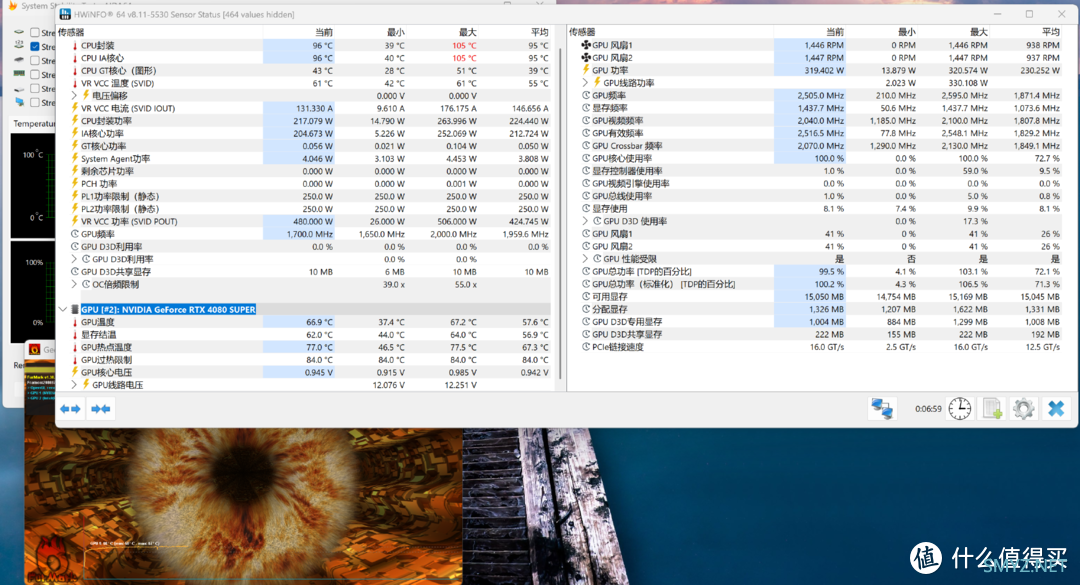This screenshot has height=585, width=1080.
Task: Click the blue outward-pointing arrows expand button
Action: coord(70,409)
